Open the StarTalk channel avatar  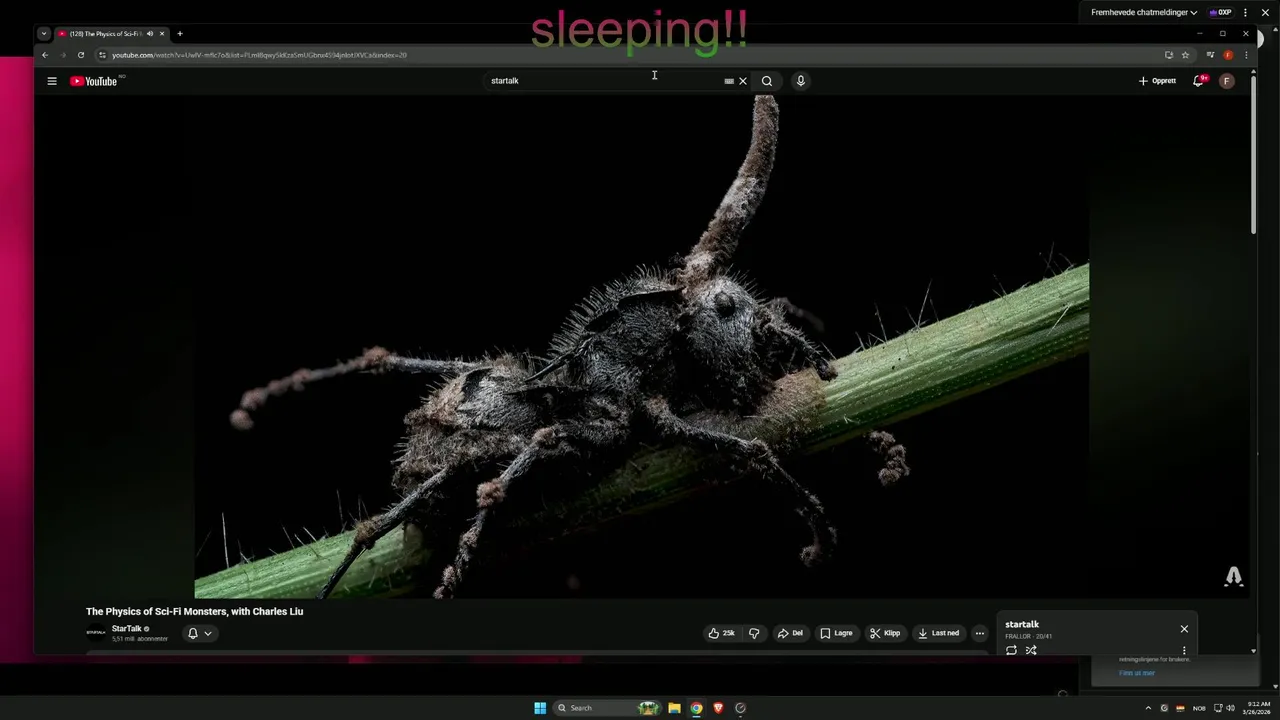[96, 632]
